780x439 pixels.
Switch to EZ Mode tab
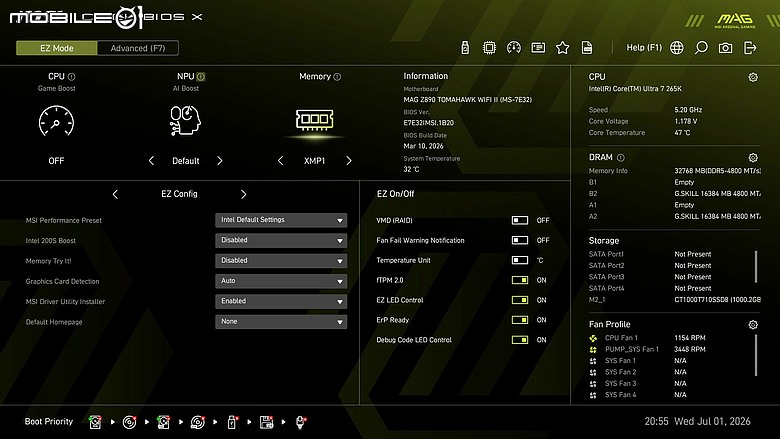pyautogui.click(x=57, y=48)
